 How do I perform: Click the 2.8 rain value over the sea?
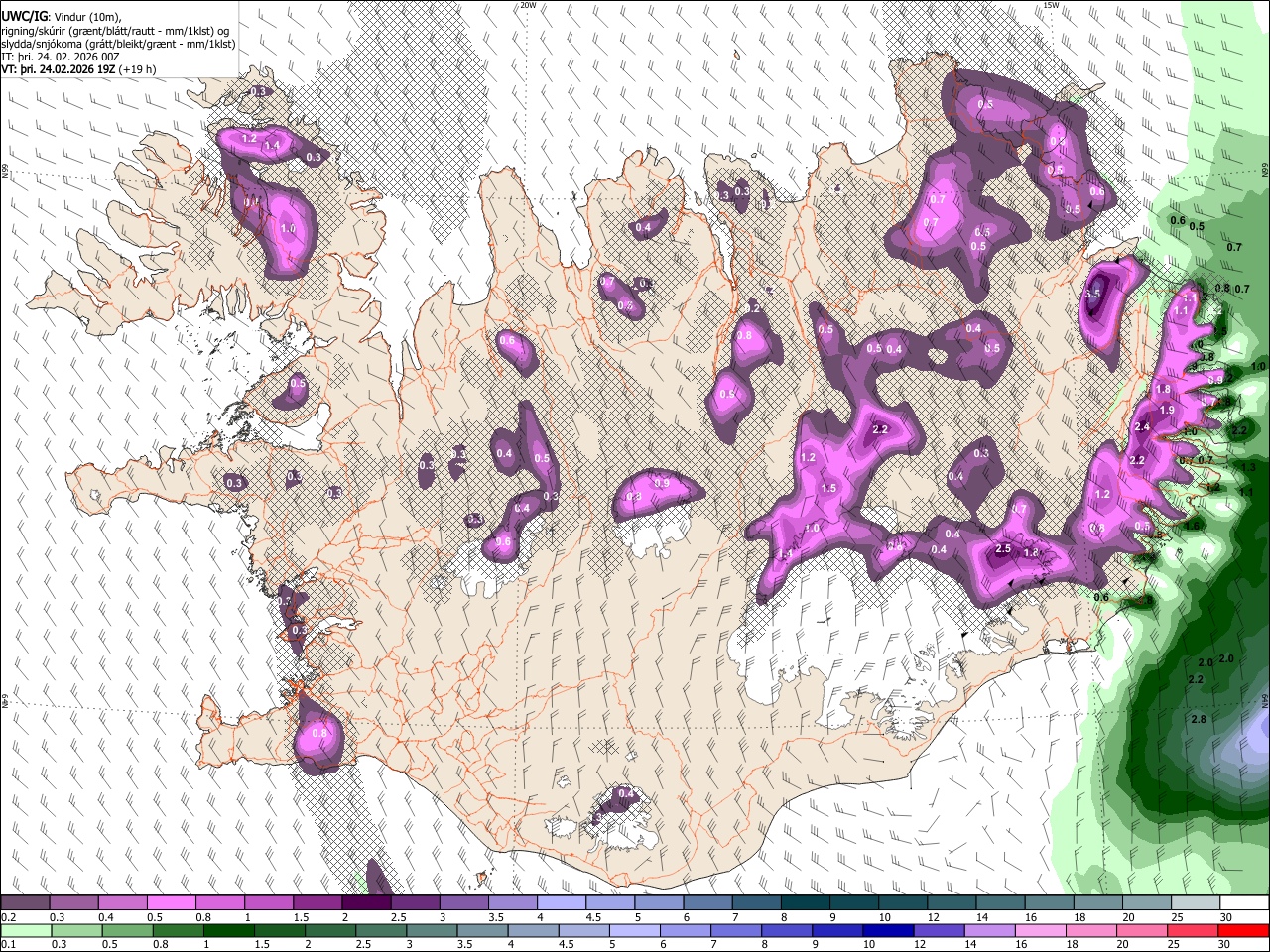(x=1198, y=719)
